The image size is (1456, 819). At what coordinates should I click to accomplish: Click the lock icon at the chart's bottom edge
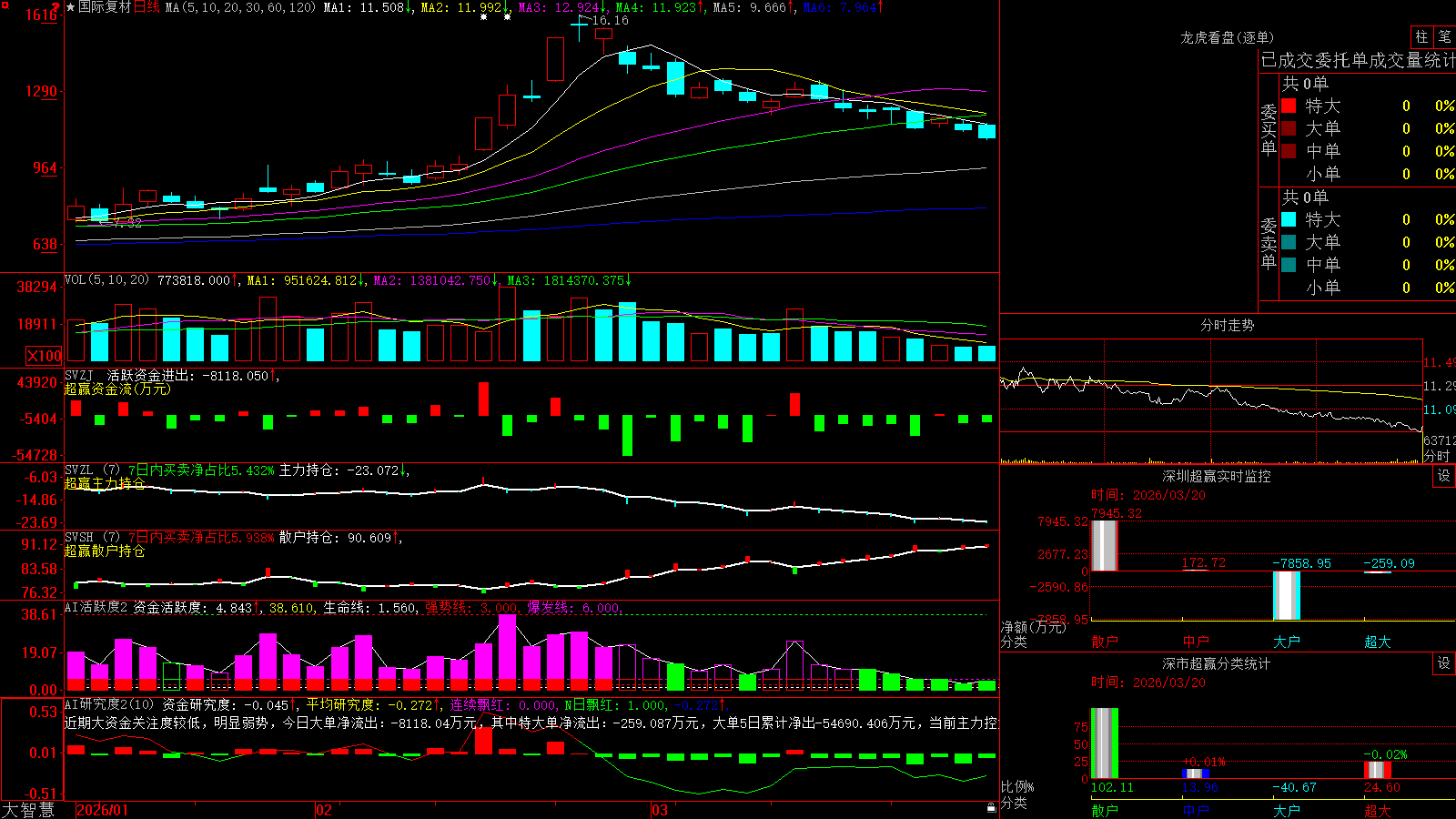coord(991,808)
